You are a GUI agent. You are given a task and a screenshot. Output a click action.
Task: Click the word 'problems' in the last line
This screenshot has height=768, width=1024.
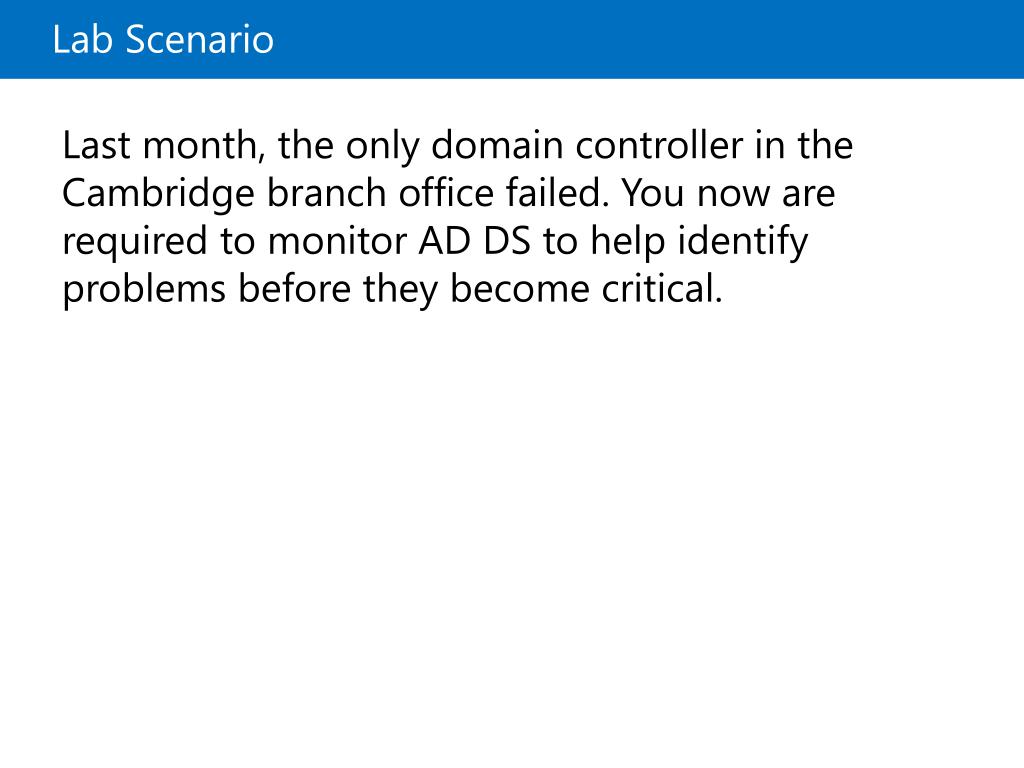(144, 290)
